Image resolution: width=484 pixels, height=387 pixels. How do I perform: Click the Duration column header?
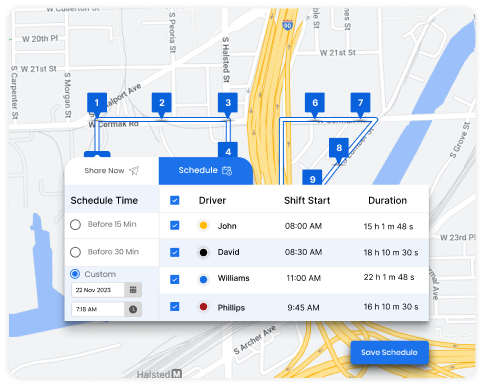click(387, 200)
